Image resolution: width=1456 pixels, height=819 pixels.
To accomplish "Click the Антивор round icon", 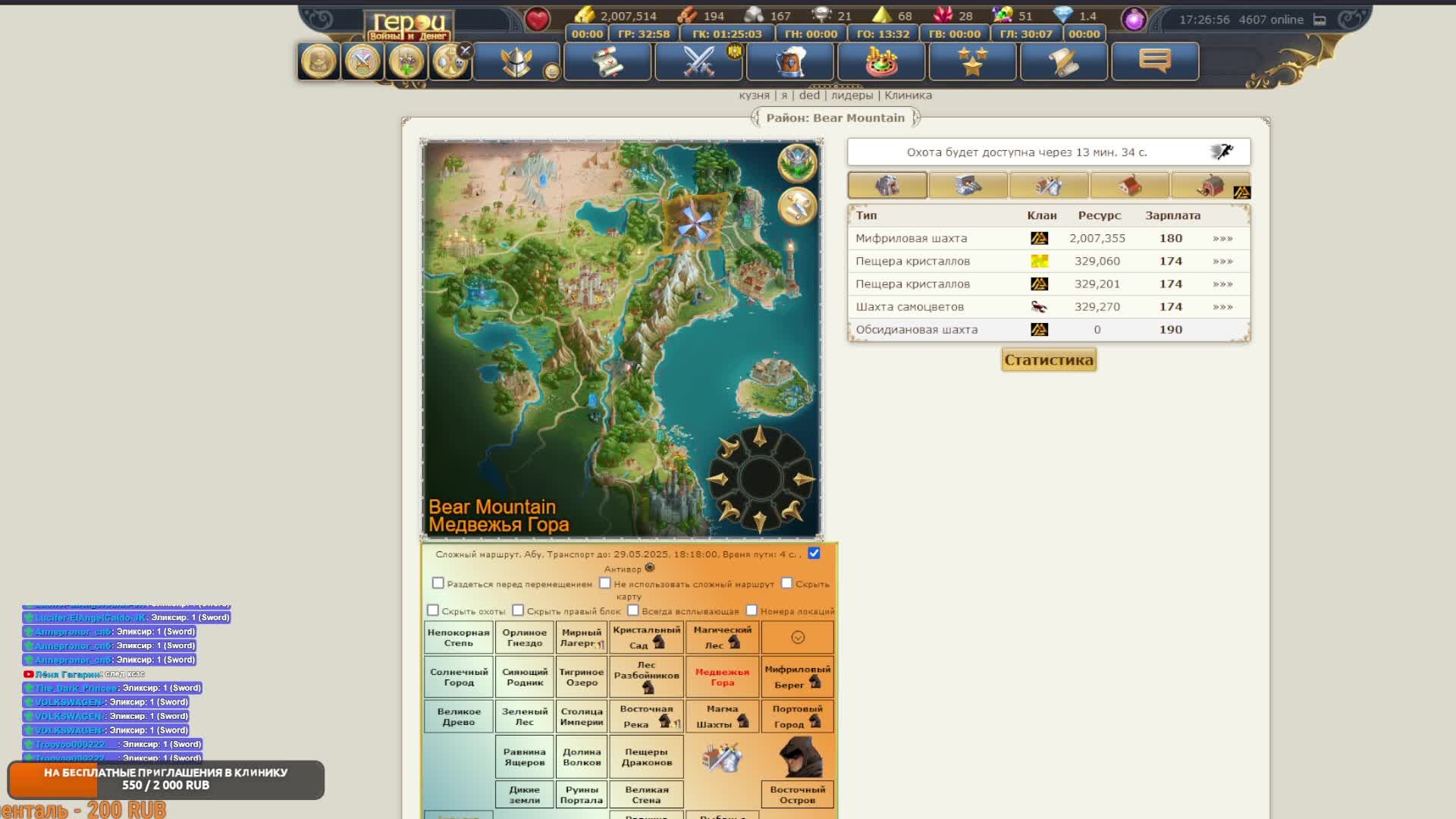I will [649, 567].
